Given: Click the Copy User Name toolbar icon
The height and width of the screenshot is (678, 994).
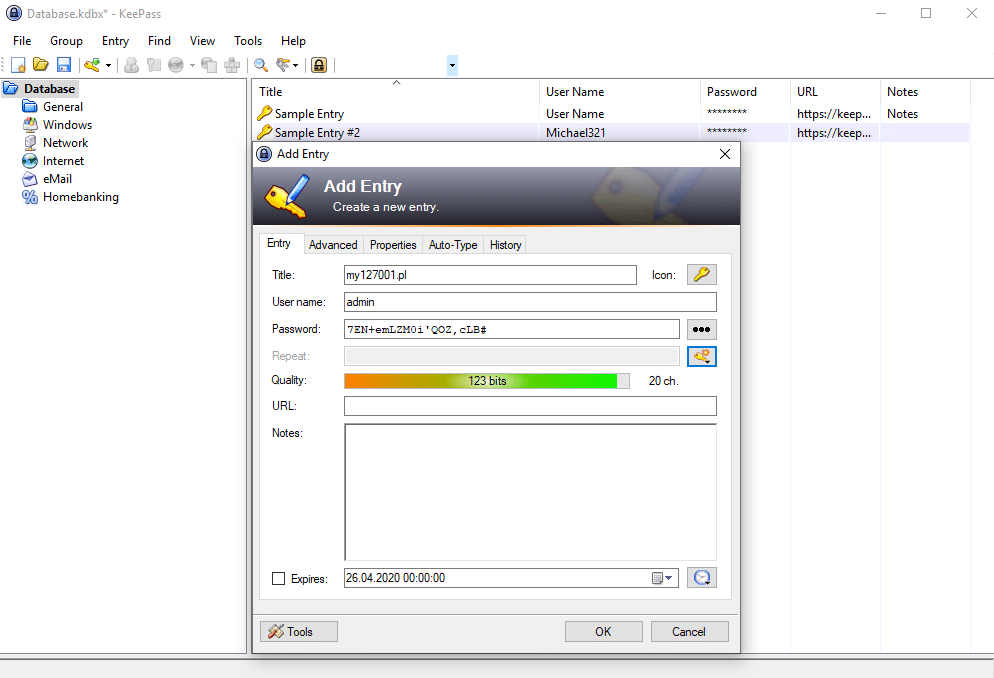Looking at the screenshot, I should pyautogui.click(x=131, y=65).
